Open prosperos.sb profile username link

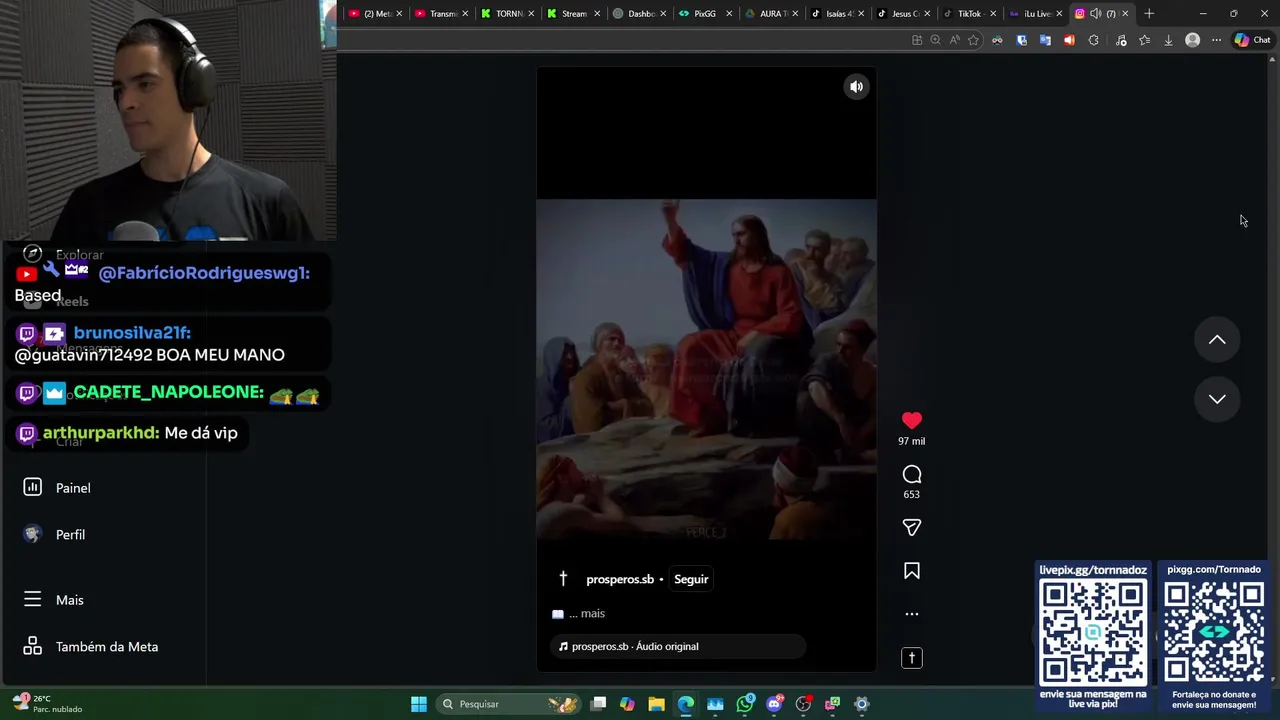click(620, 579)
